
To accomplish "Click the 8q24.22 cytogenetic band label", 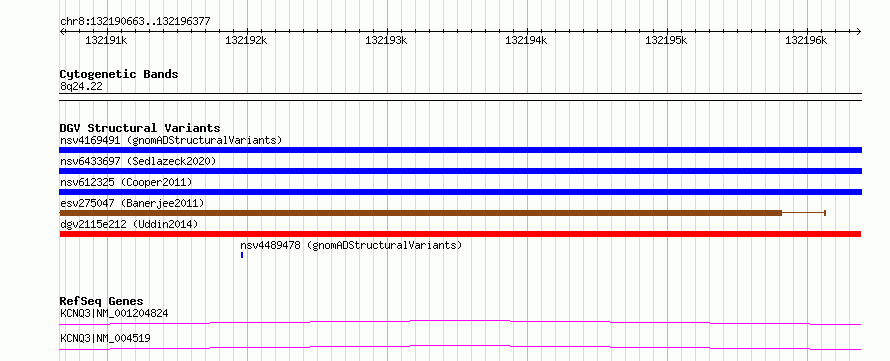I will [x=81, y=86].
